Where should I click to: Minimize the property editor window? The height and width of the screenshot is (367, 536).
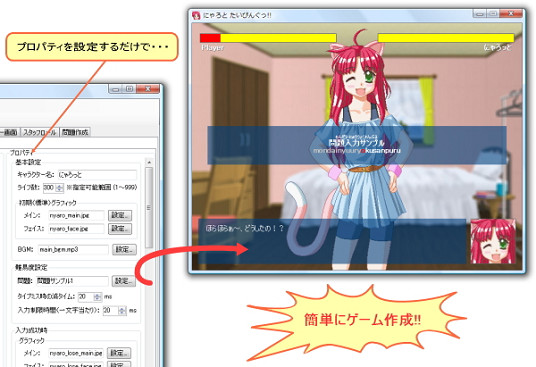(116, 89)
